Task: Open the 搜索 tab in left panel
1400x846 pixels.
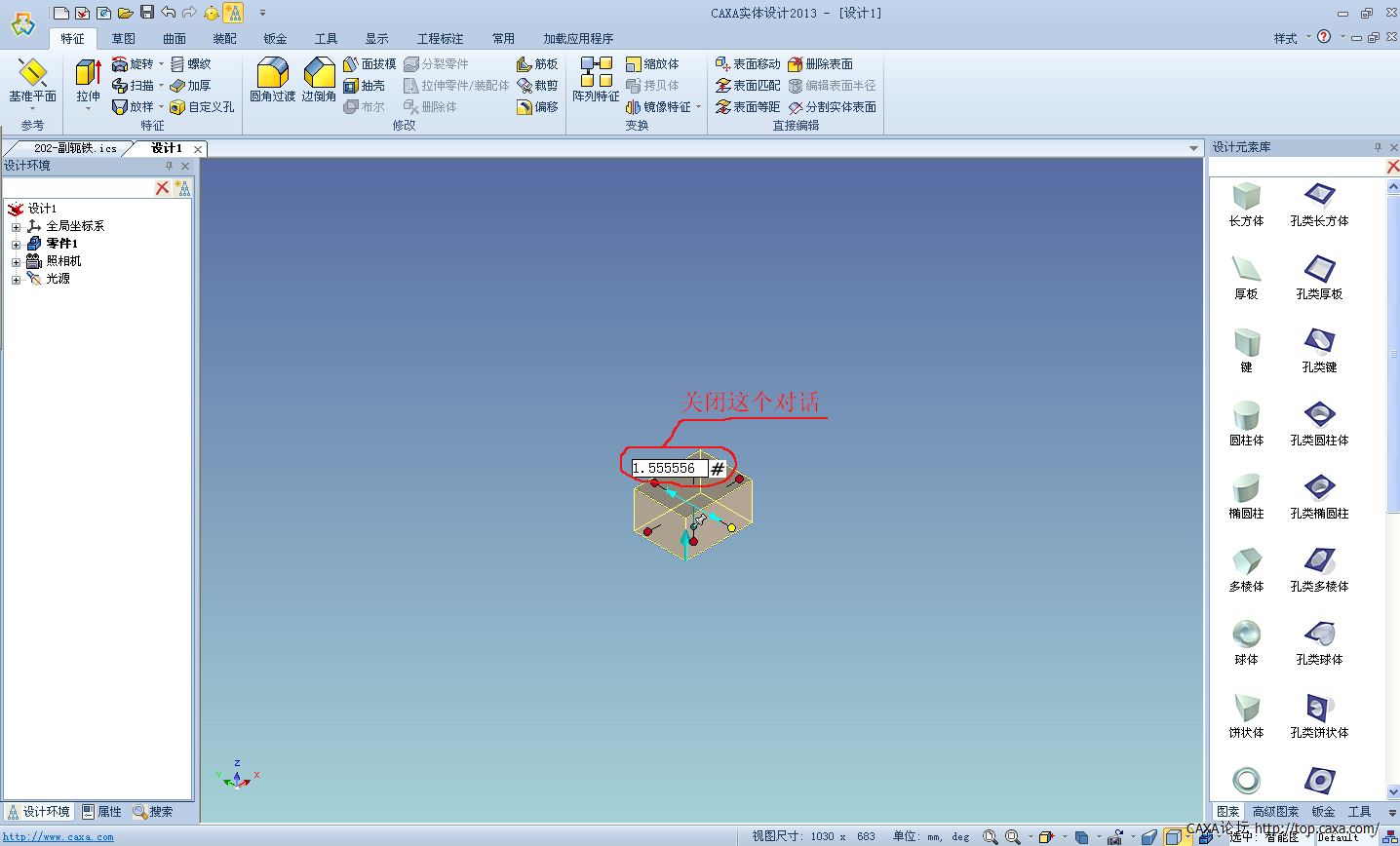Action: [153, 811]
